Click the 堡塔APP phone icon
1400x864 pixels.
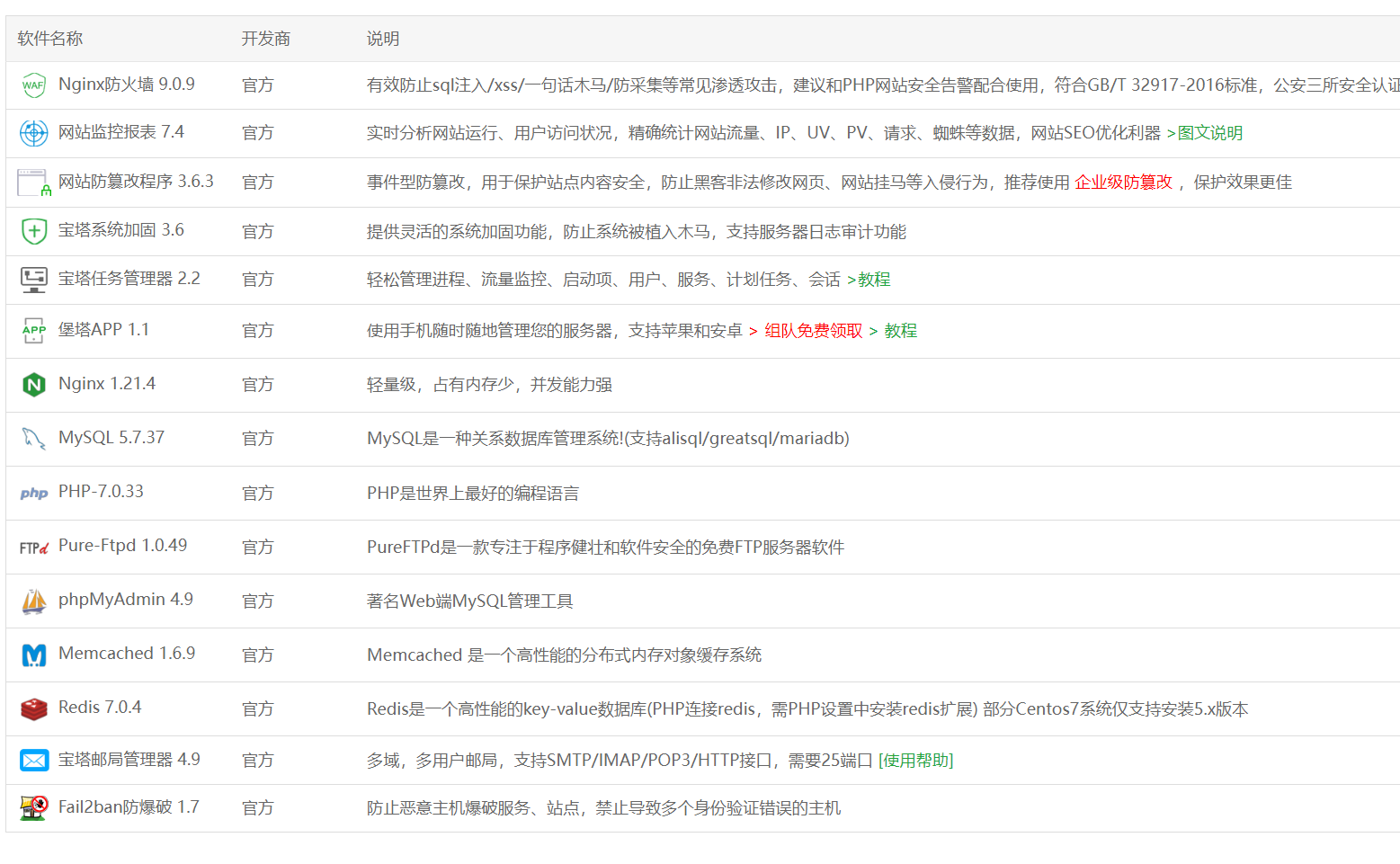[x=33, y=331]
